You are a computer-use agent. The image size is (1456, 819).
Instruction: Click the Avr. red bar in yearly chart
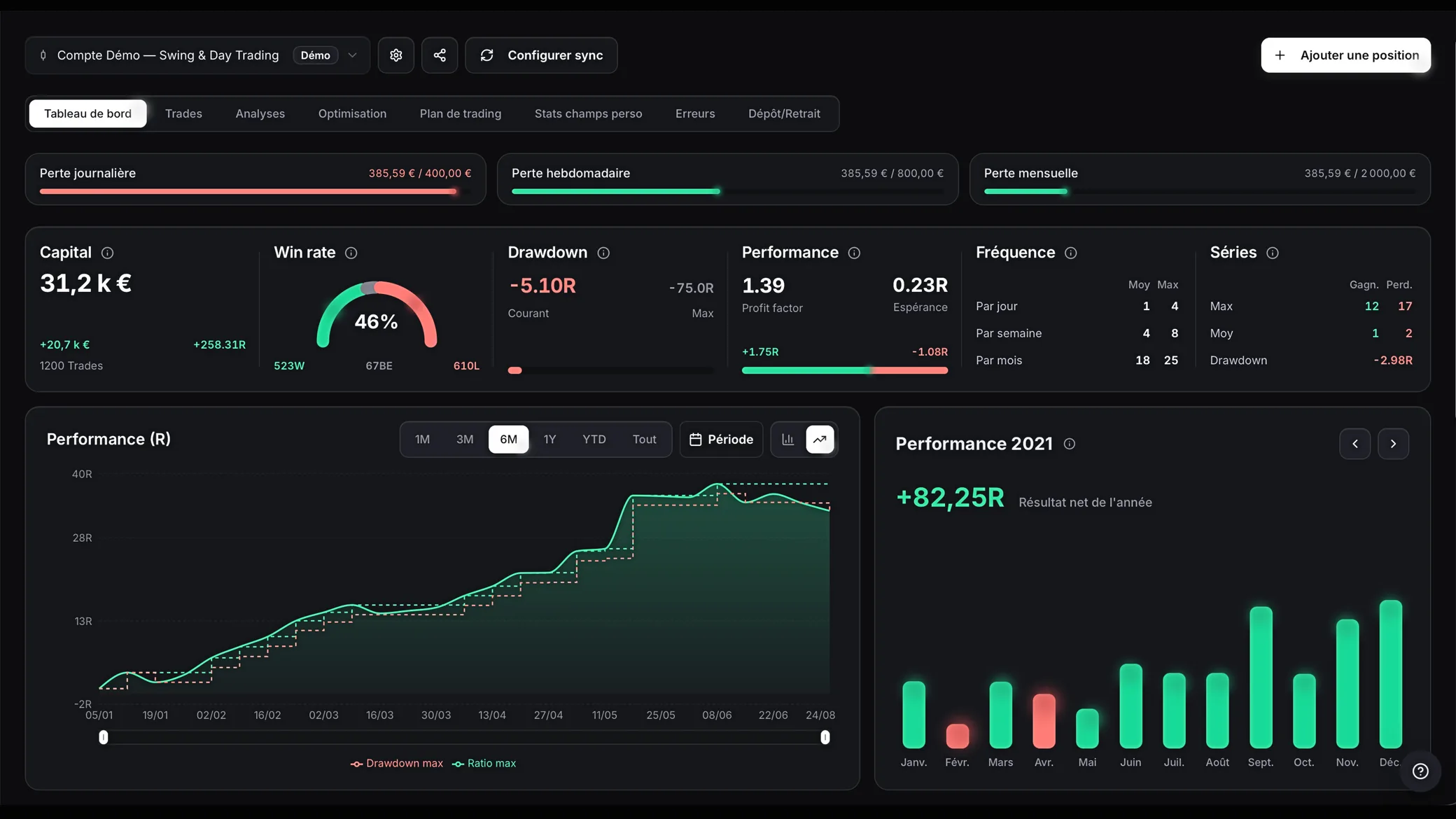(x=1044, y=721)
